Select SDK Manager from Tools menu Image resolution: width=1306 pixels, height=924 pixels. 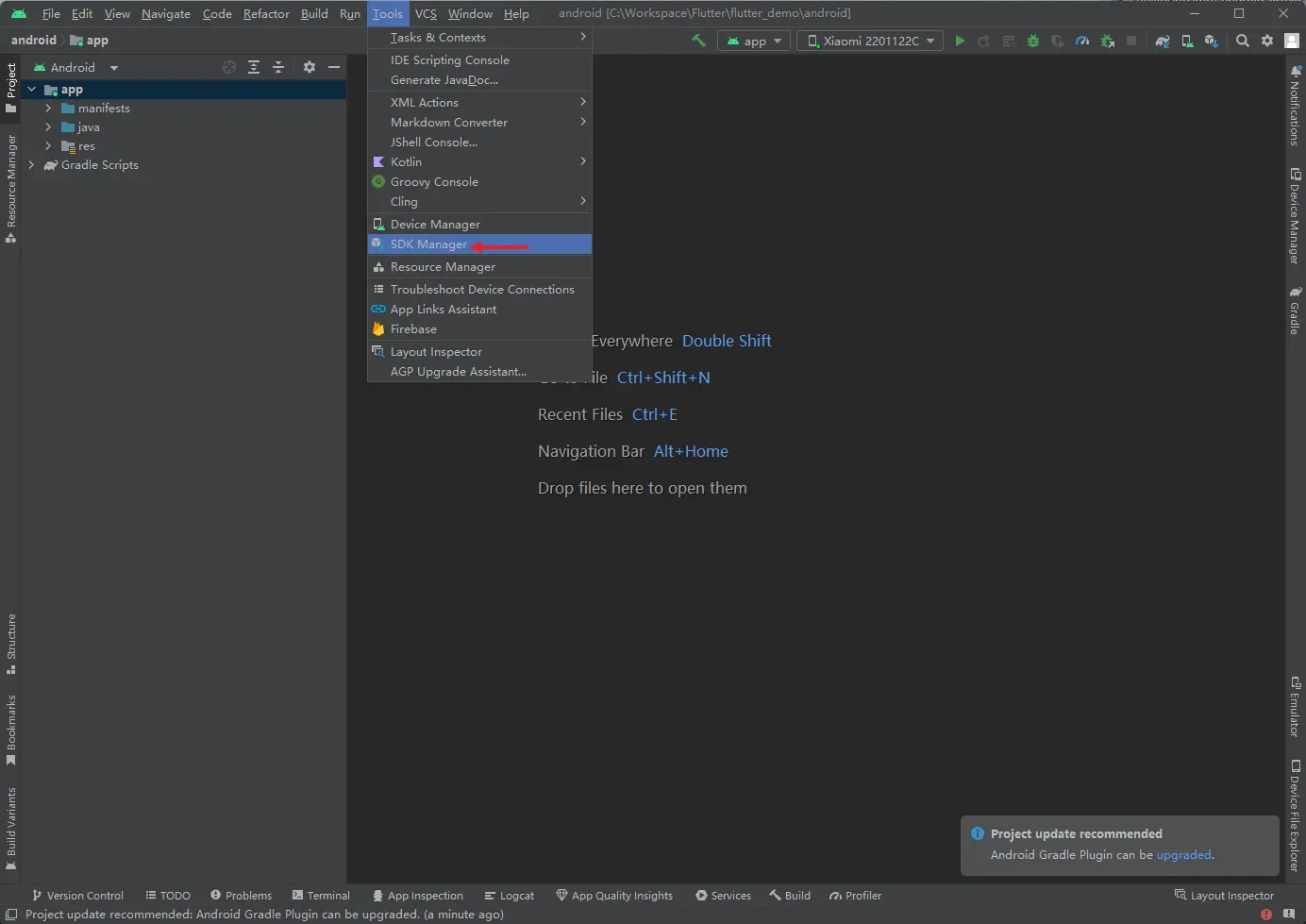click(x=428, y=244)
